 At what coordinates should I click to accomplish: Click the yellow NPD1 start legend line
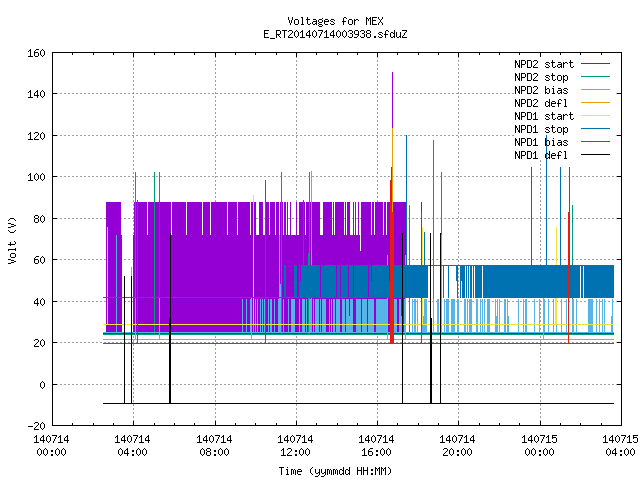pyautogui.click(x=595, y=116)
